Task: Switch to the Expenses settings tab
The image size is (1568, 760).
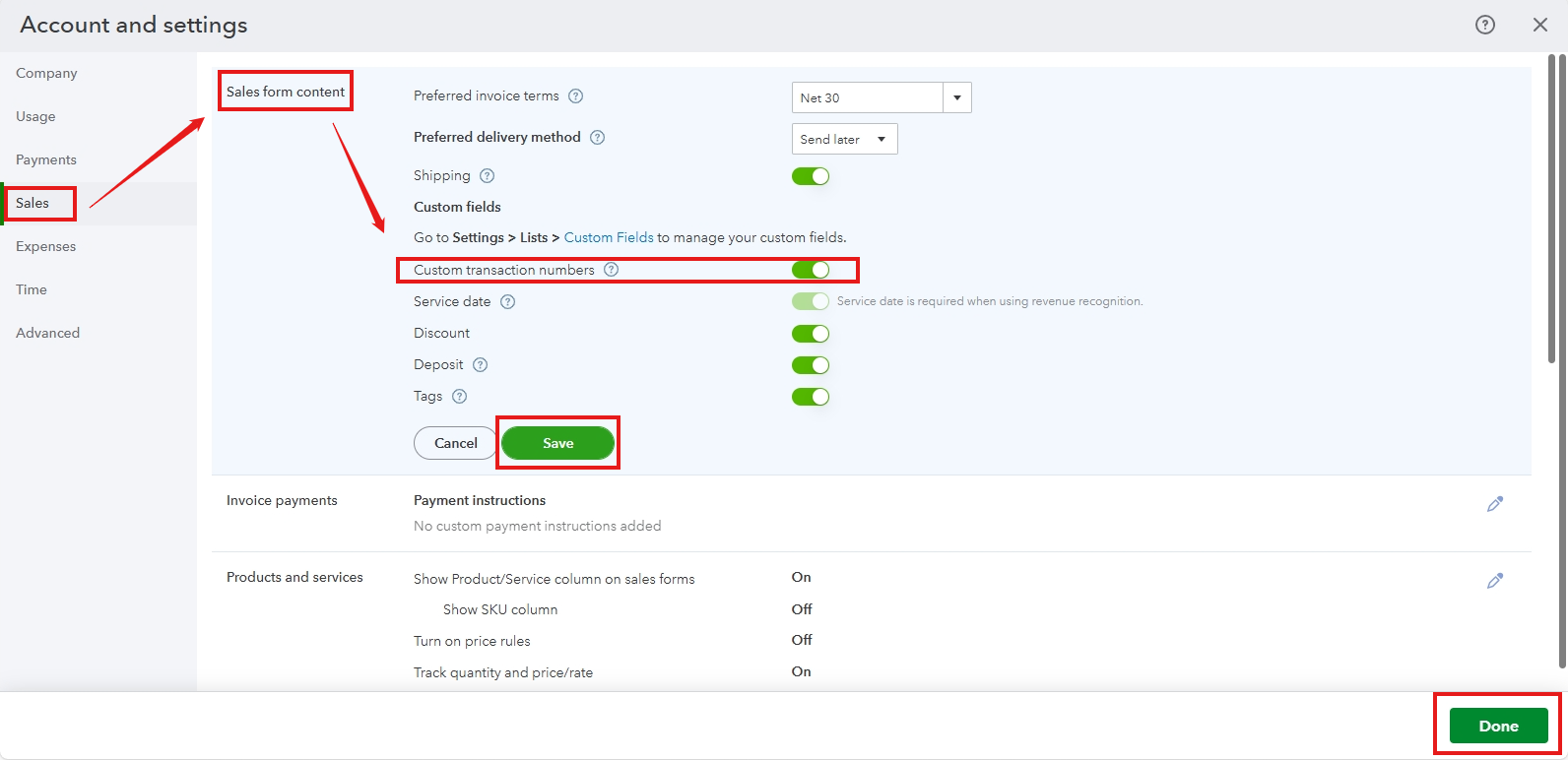Action: pyautogui.click(x=46, y=246)
